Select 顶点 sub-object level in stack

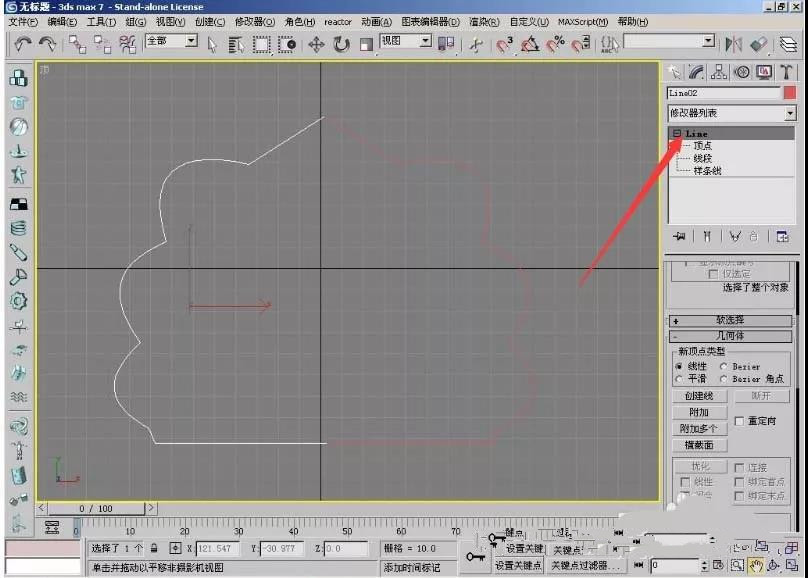point(702,146)
